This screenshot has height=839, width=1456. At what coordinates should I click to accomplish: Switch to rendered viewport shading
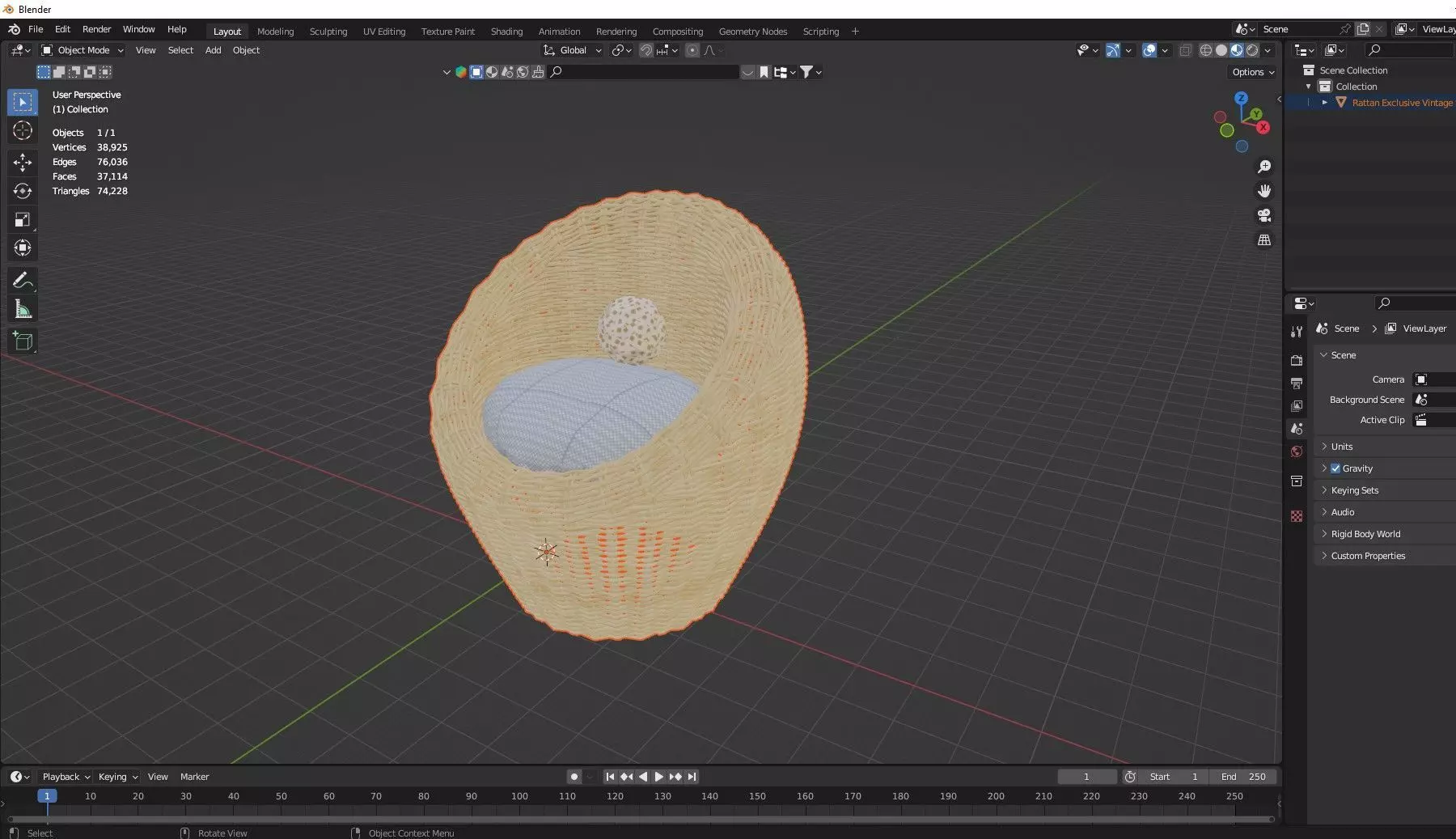tap(1252, 50)
